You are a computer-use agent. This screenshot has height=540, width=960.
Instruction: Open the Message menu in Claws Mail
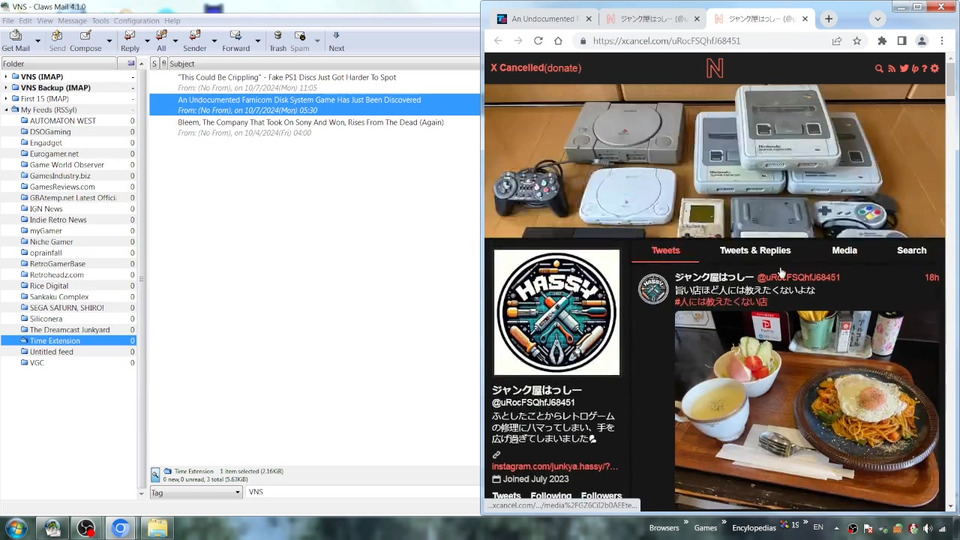(72, 21)
